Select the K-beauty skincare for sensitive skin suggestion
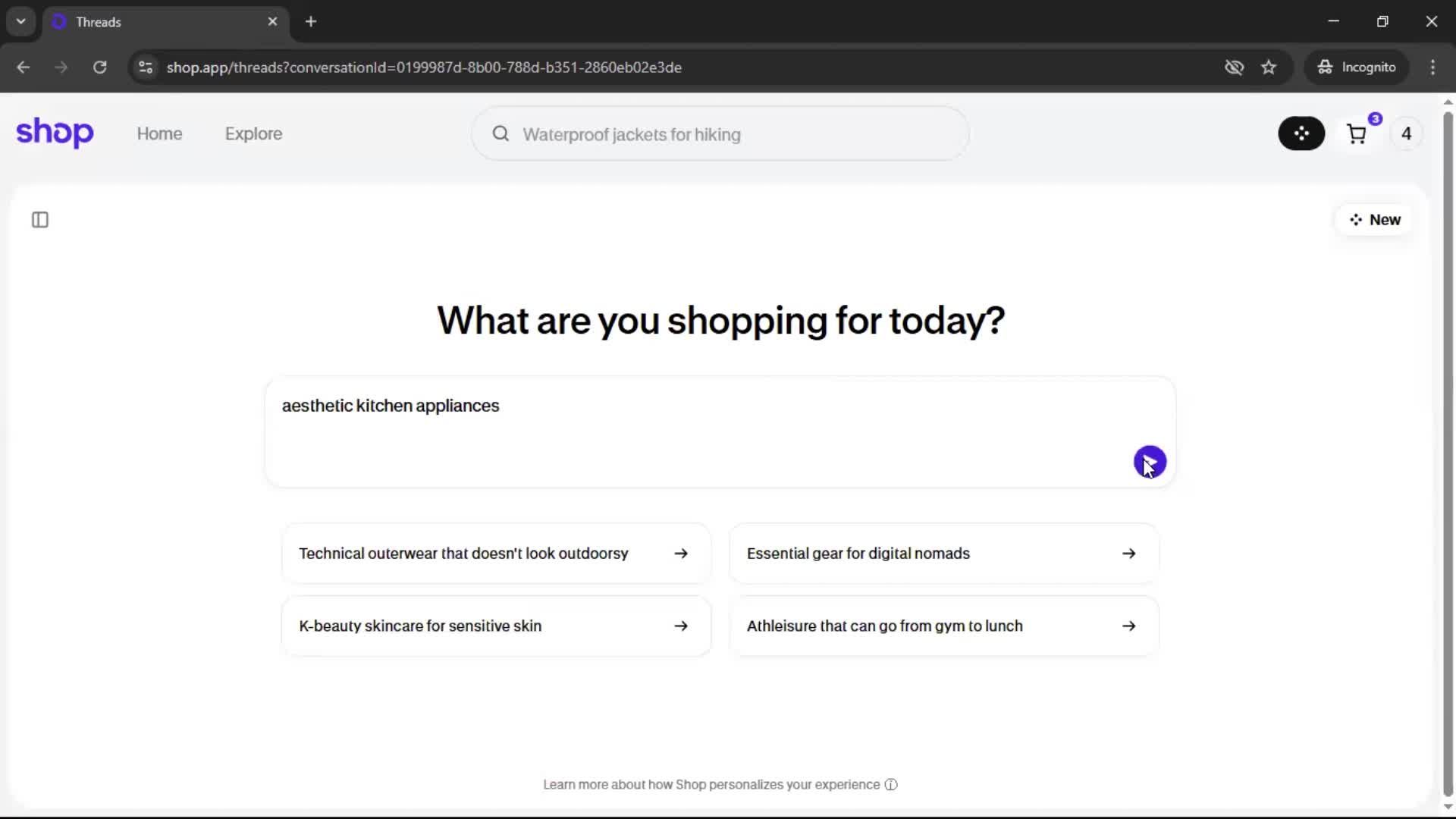1456x819 pixels. (496, 626)
